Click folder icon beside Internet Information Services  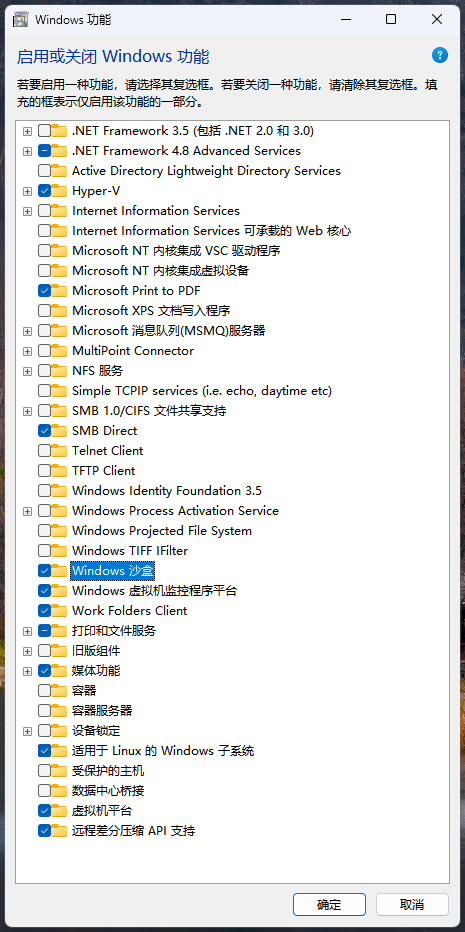point(59,211)
